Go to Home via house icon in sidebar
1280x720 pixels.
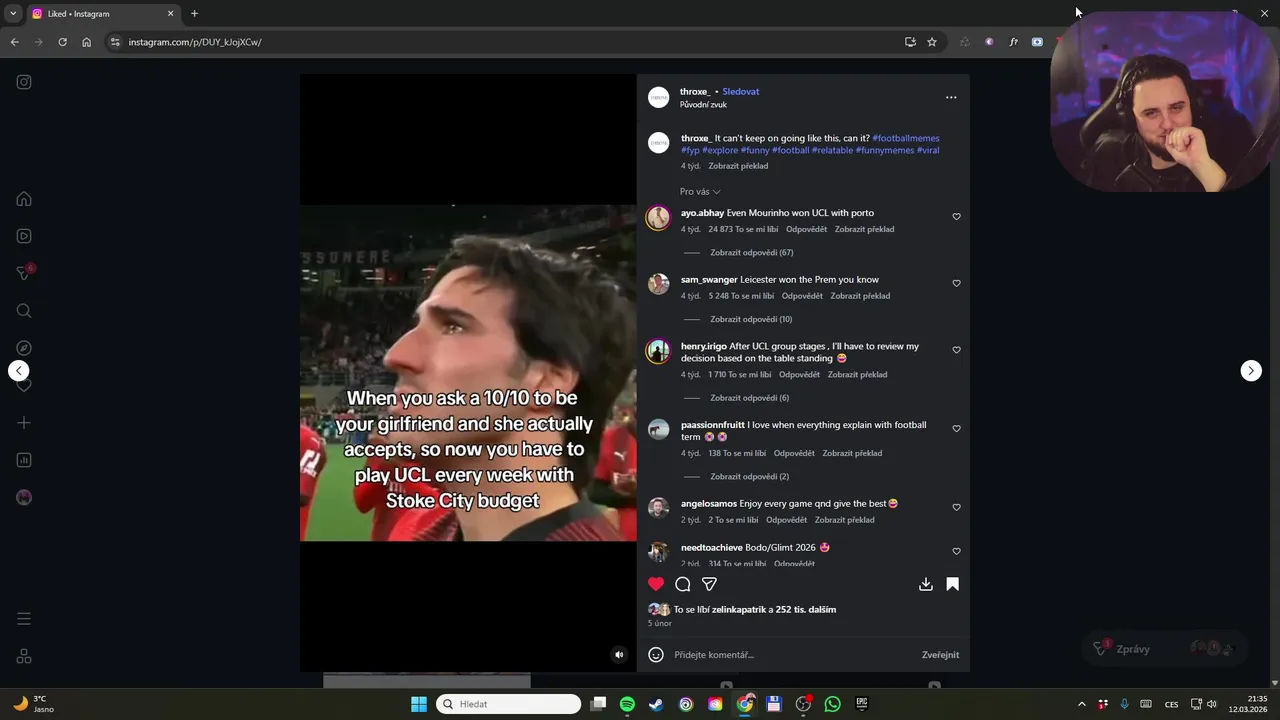[x=24, y=199]
